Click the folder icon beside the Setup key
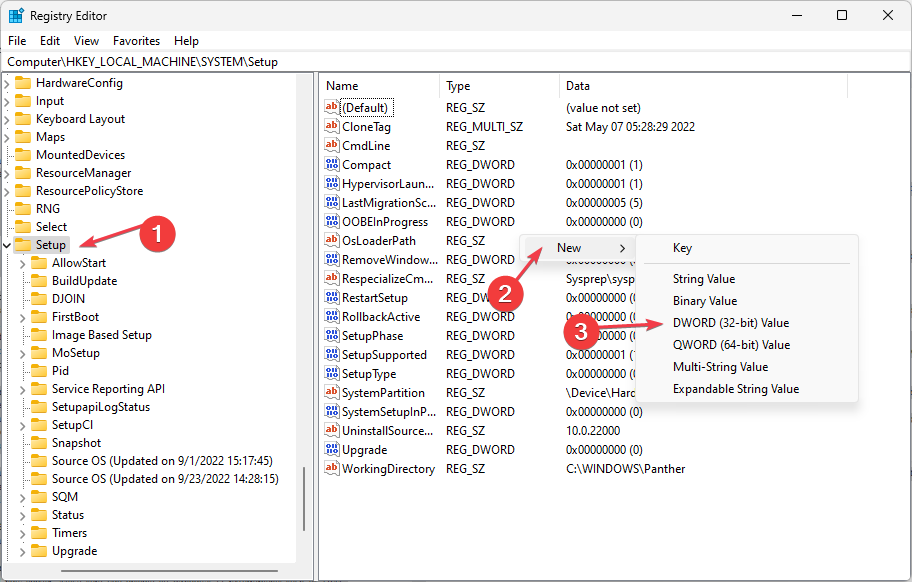Viewport: 912px width, 582px height. [x=24, y=244]
